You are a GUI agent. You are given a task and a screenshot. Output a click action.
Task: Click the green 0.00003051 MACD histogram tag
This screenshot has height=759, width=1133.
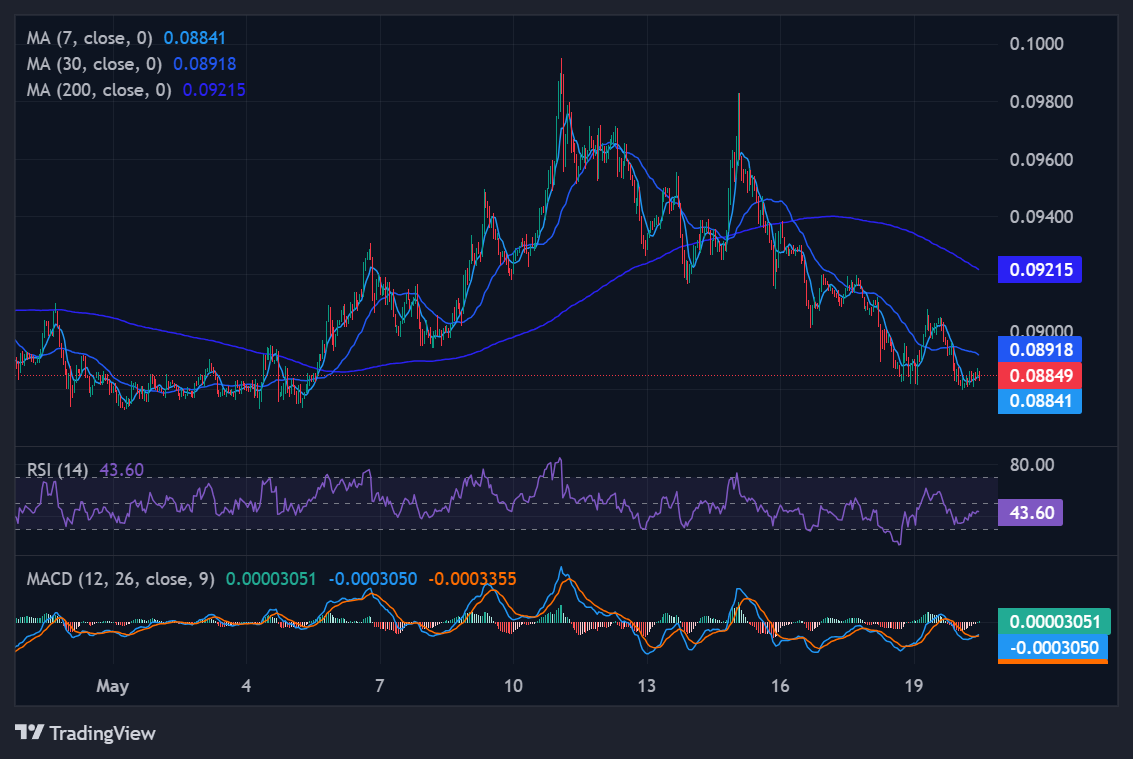(x=1054, y=622)
